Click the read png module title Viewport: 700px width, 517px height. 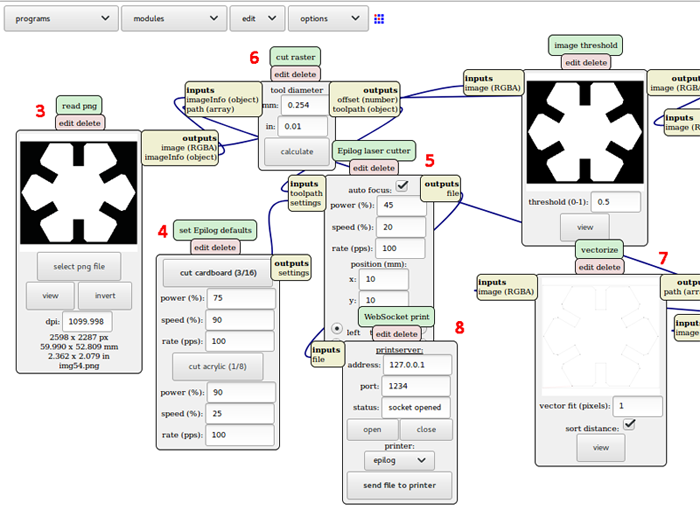click(79, 106)
